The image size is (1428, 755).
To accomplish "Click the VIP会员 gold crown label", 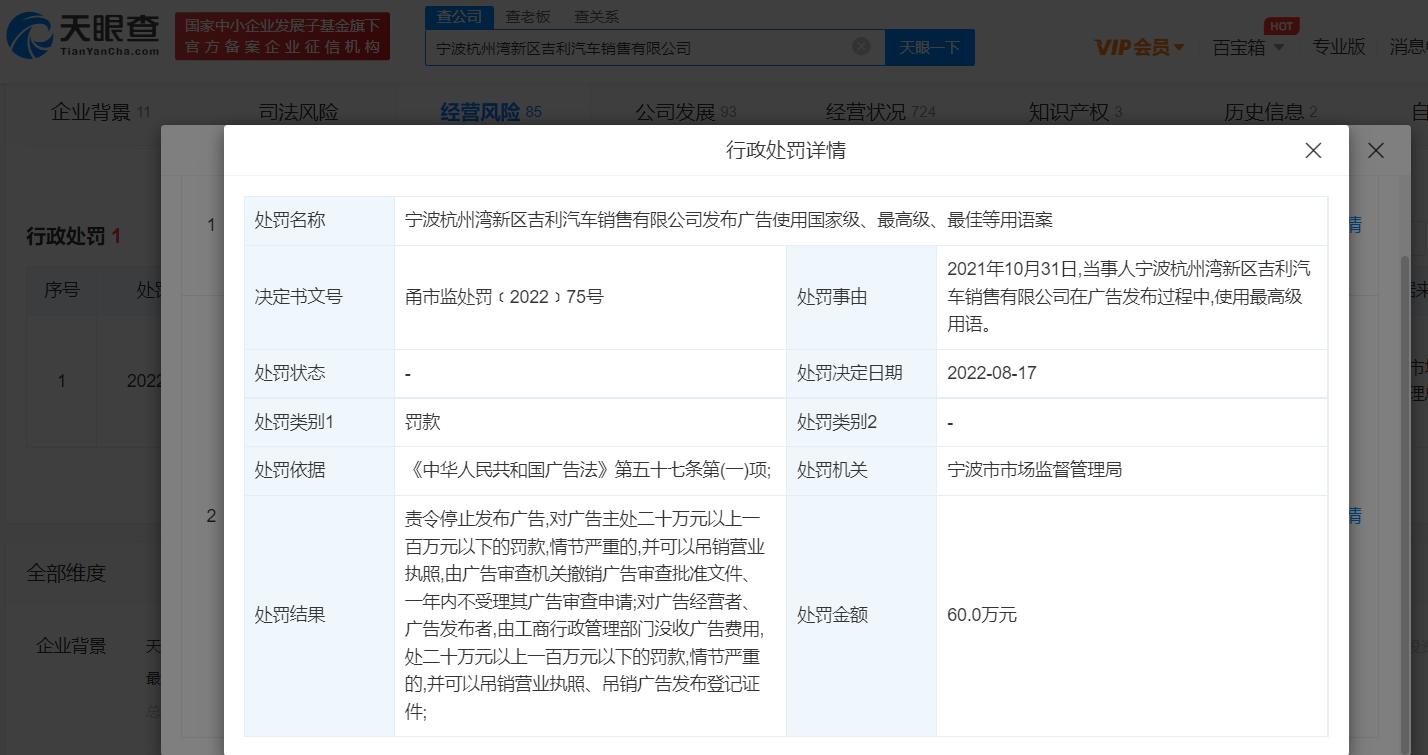I will pyautogui.click(x=1131, y=46).
